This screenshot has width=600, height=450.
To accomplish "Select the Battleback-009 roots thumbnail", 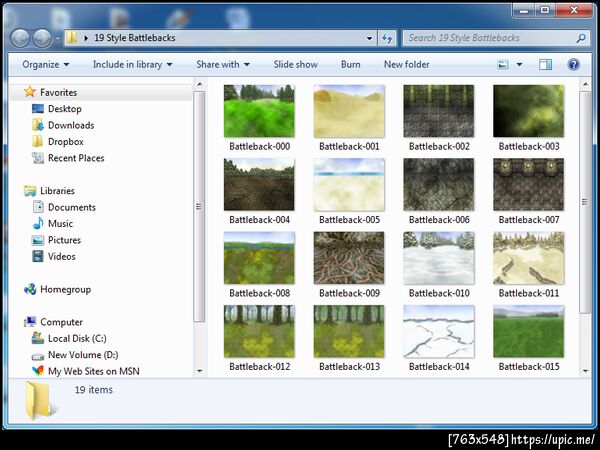I will (349, 258).
